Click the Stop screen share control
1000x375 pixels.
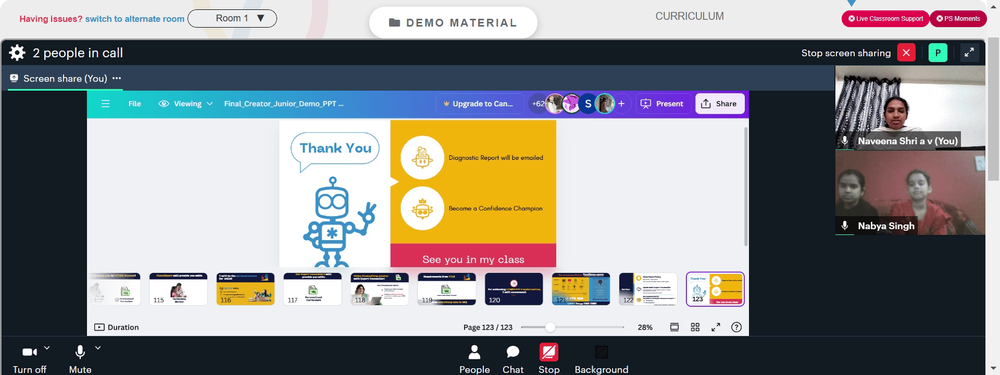coord(548,359)
